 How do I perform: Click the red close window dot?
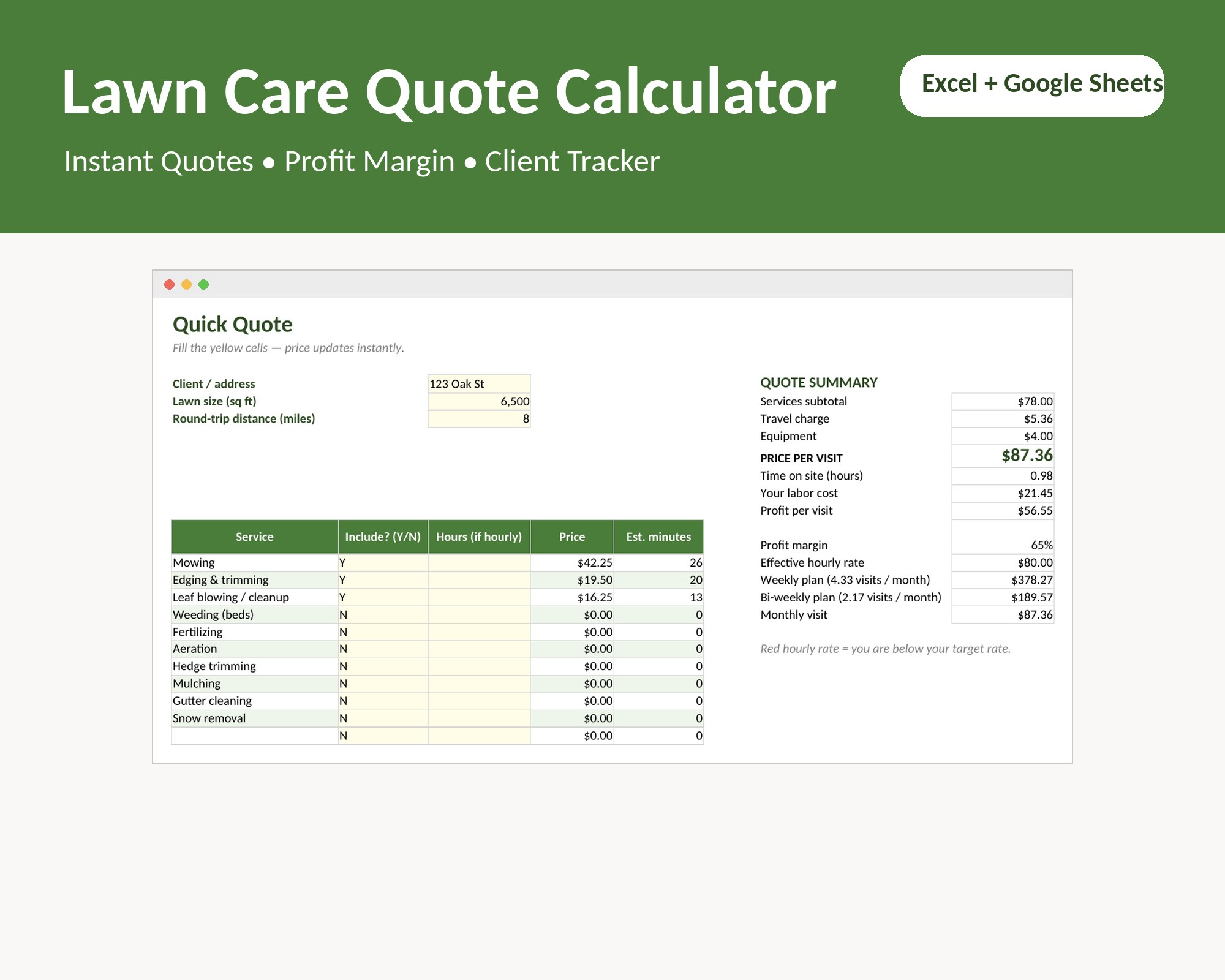pyautogui.click(x=170, y=284)
